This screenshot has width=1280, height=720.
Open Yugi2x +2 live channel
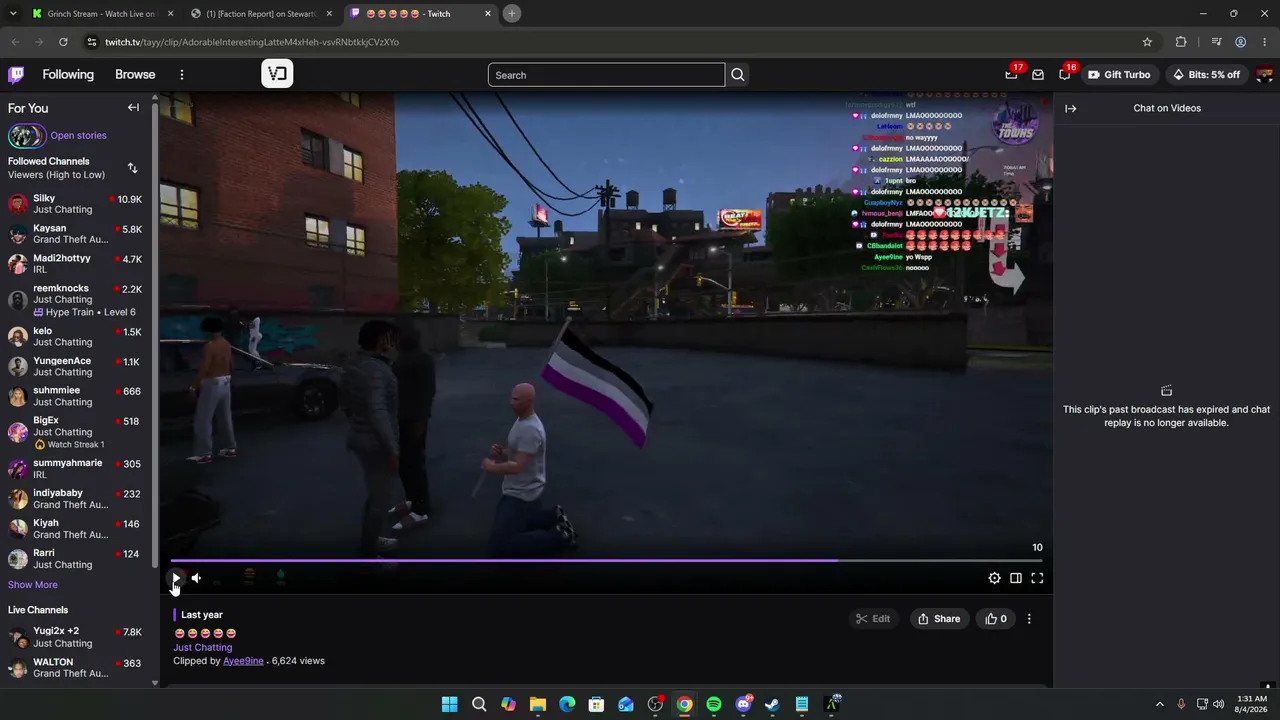(75, 637)
